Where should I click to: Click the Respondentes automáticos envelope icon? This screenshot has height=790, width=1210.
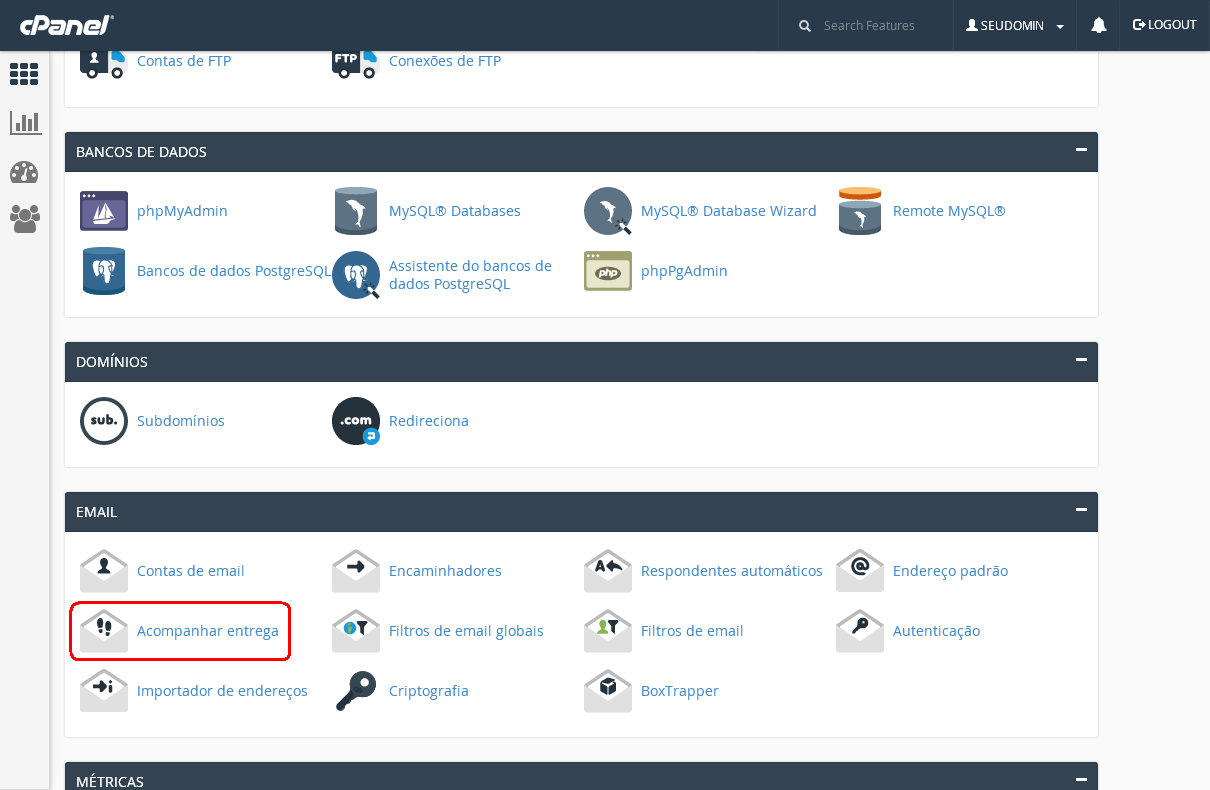pos(608,571)
